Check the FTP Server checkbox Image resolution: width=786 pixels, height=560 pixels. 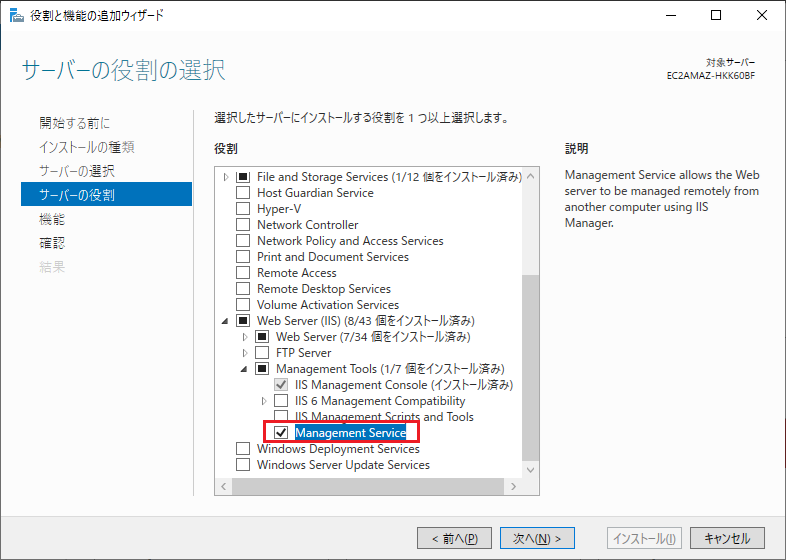coord(262,352)
